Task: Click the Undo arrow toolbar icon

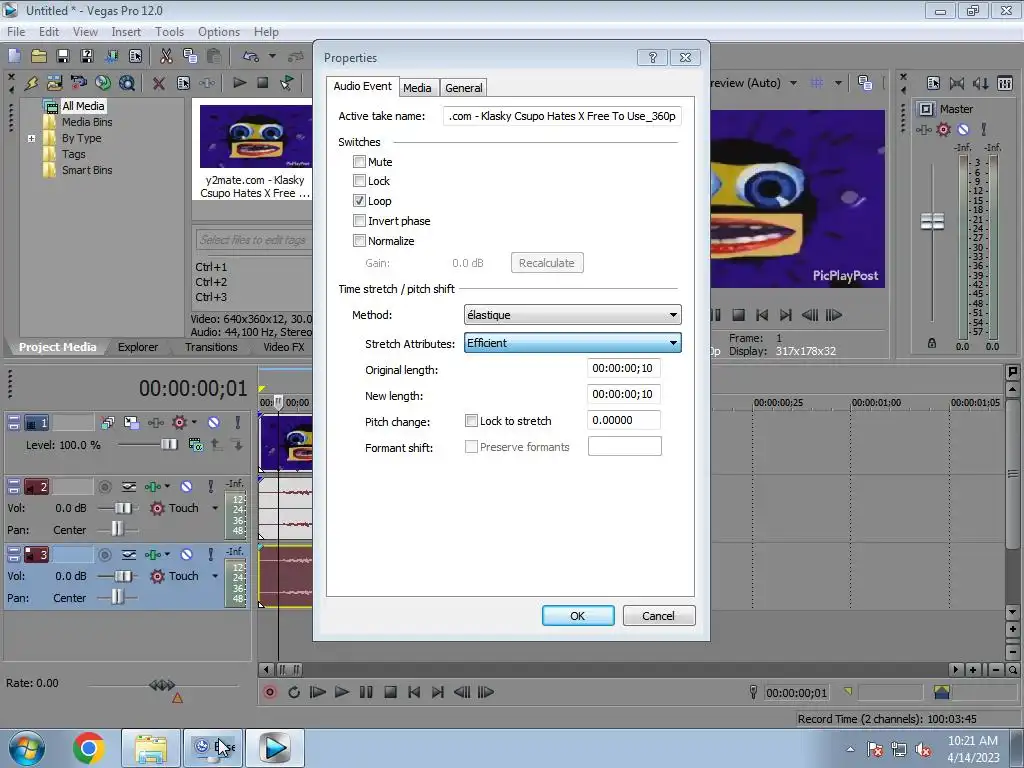Action: tap(250, 57)
